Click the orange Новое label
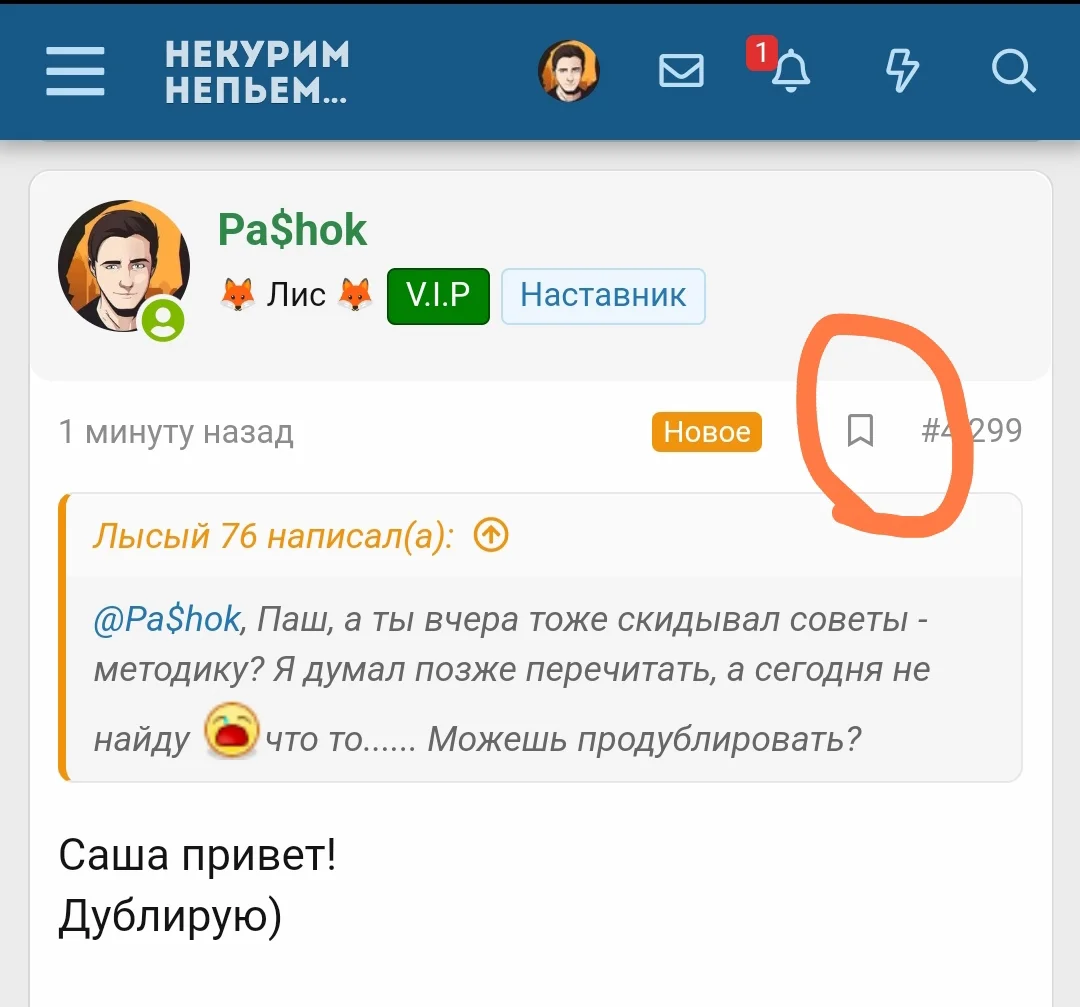 (707, 432)
